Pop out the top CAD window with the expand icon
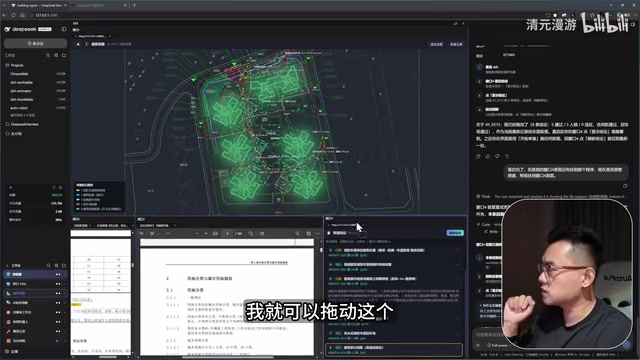The width and height of the screenshot is (640, 360). [x=456, y=24]
